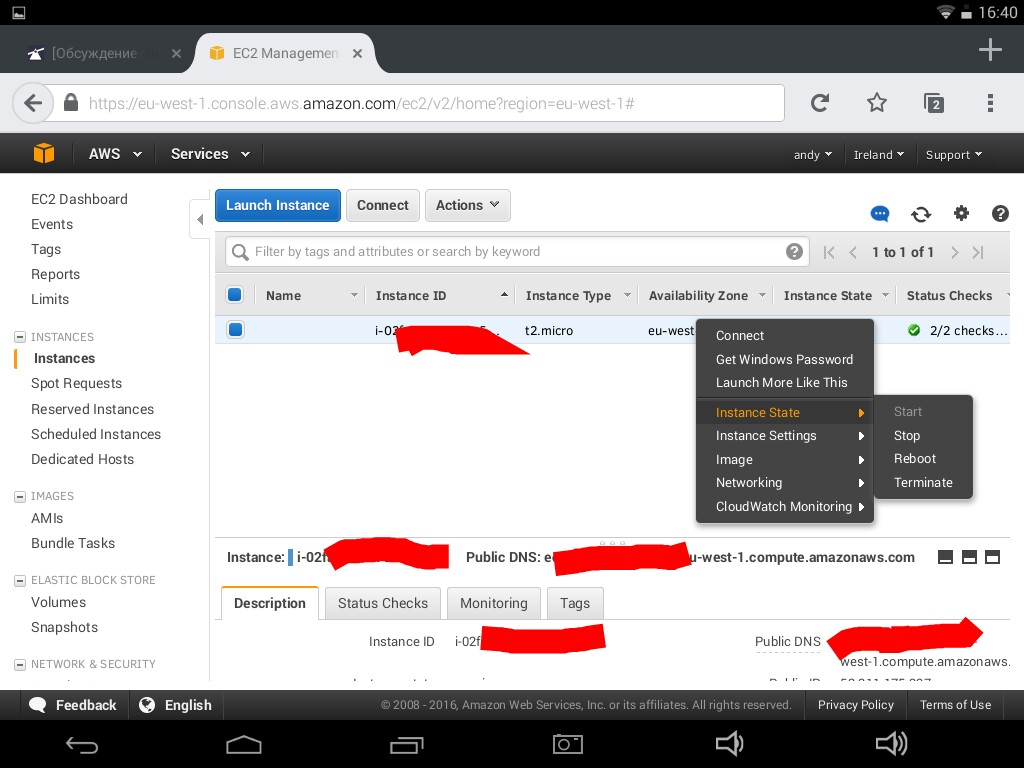Tap the volume up speaker icon
1024x768 pixels.
point(891,743)
